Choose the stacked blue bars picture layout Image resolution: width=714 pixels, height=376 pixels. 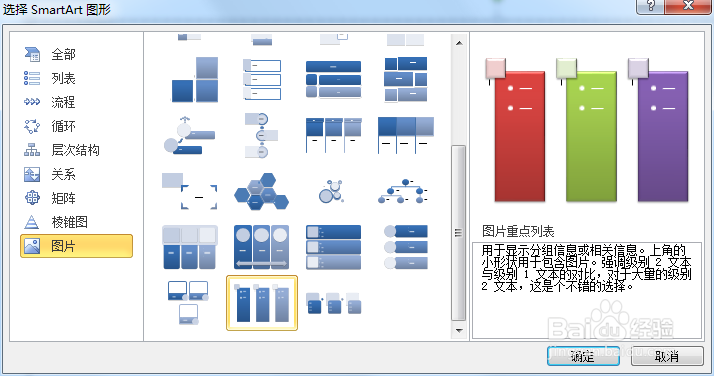pos(333,80)
